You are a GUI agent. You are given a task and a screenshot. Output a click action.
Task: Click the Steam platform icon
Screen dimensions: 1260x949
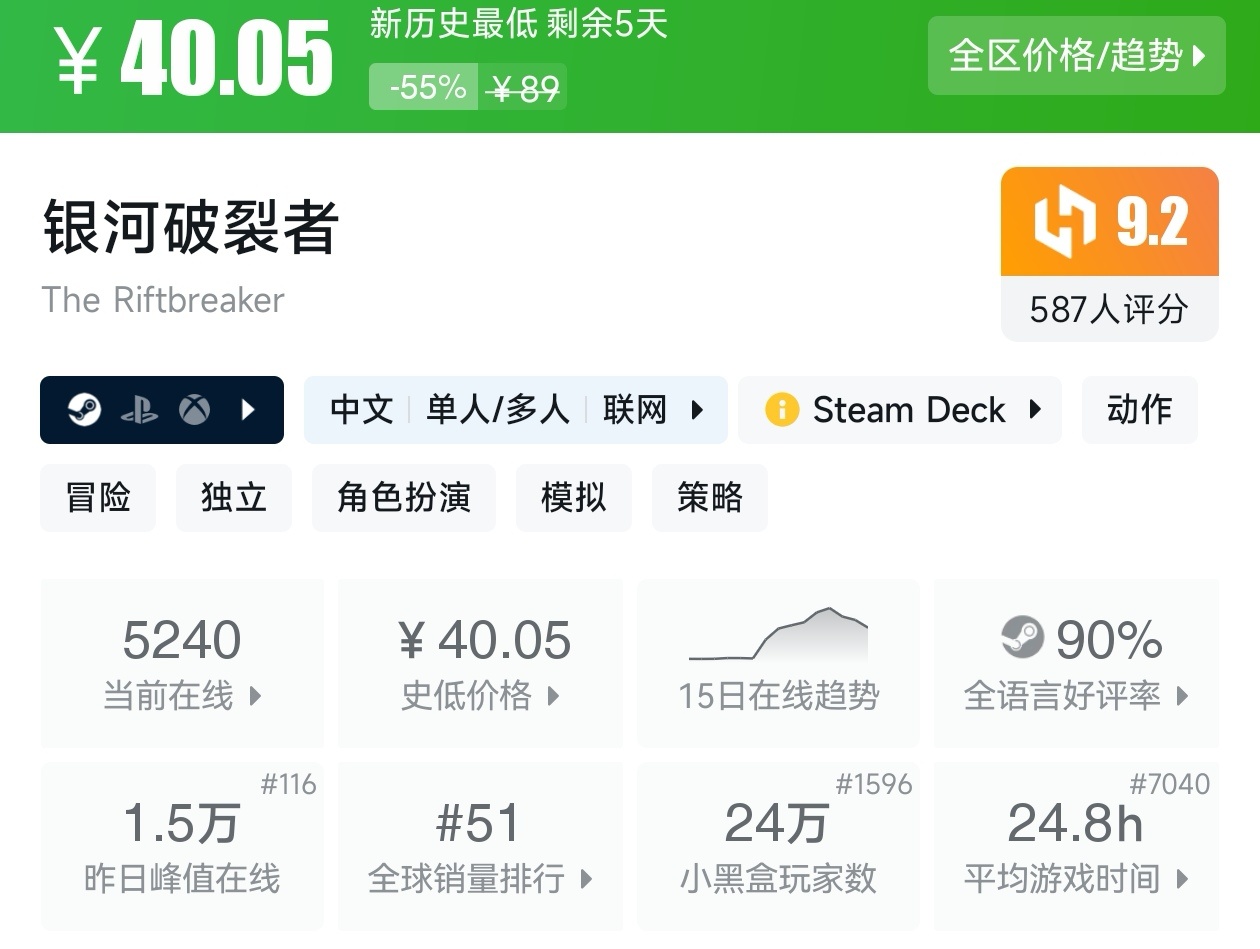[85, 410]
